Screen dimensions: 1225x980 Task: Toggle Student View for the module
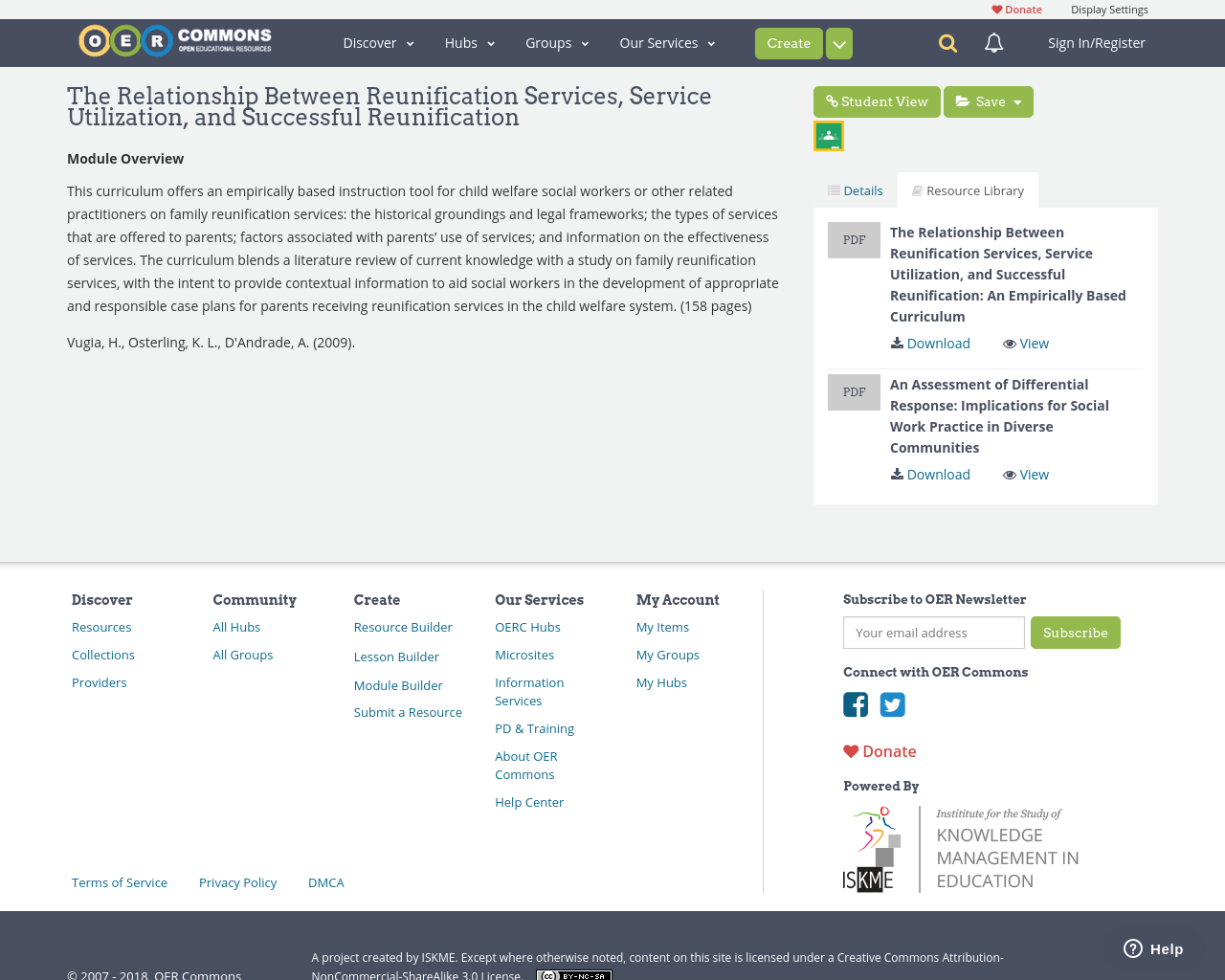[x=877, y=100]
